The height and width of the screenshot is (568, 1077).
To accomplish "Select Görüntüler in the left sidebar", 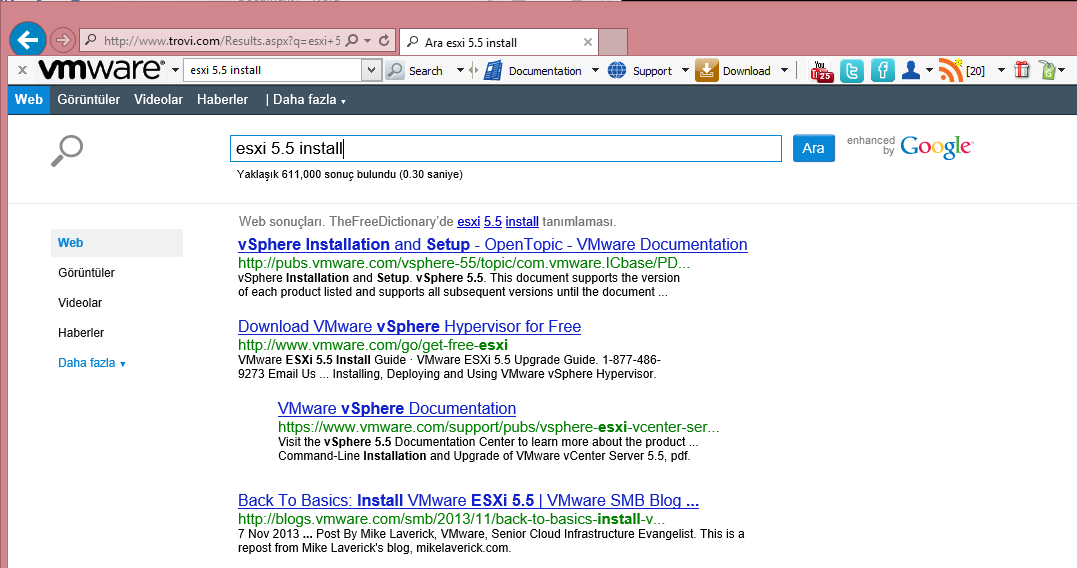I will click(87, 273).
